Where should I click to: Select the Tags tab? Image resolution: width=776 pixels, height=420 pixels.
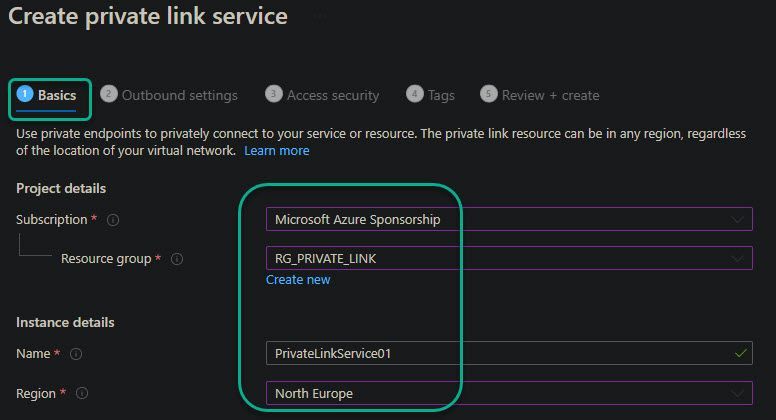(441, 95)
